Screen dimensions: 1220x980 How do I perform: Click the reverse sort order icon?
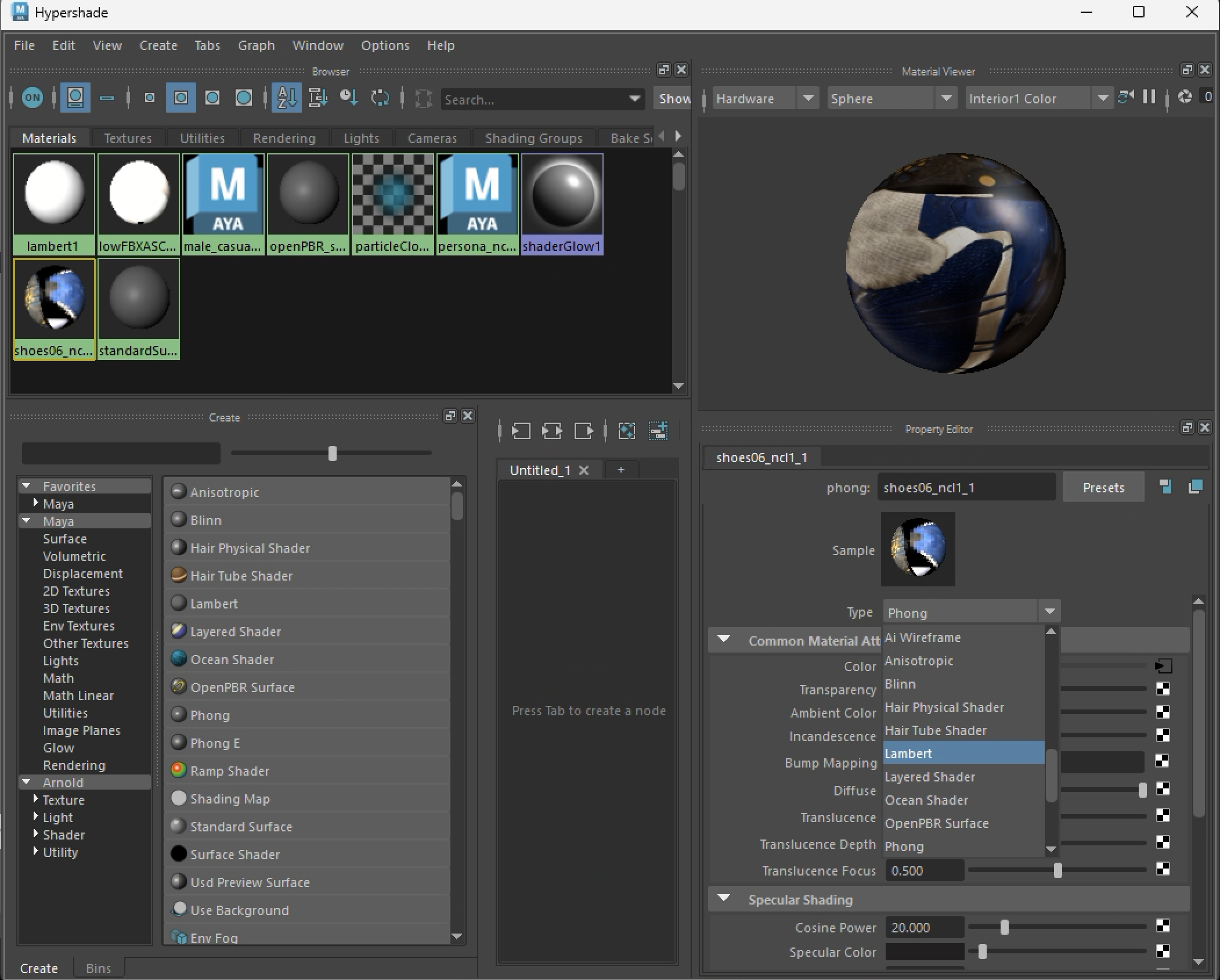coord(380,98)
